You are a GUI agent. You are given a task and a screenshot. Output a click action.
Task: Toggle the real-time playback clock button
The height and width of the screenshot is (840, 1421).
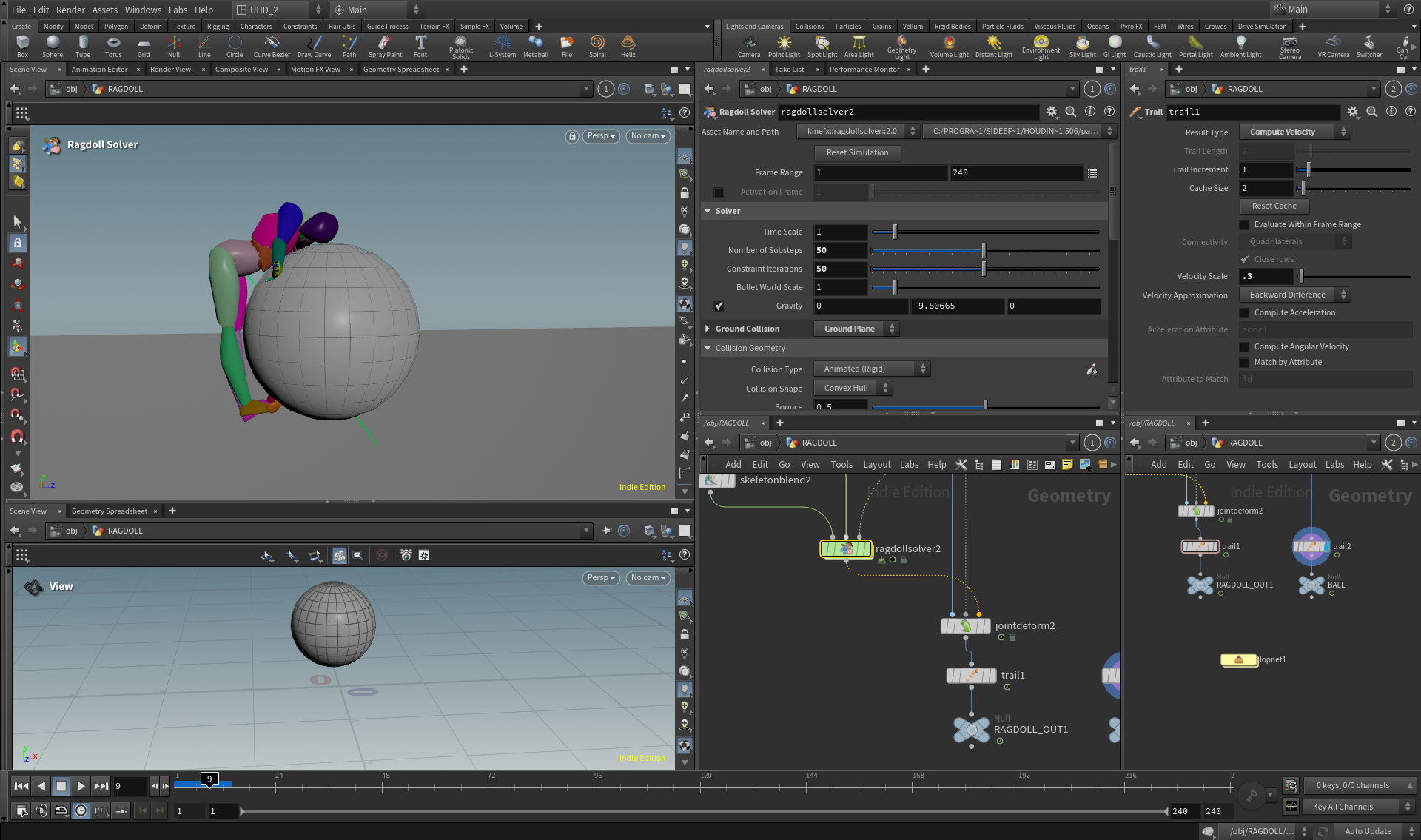(x=81, y=810)
